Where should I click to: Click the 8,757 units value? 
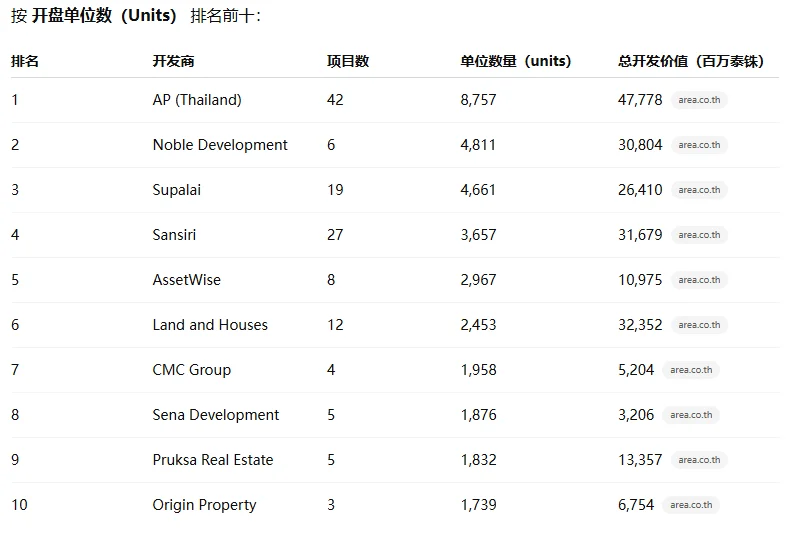pyautogui.click(x=478, y=100)
